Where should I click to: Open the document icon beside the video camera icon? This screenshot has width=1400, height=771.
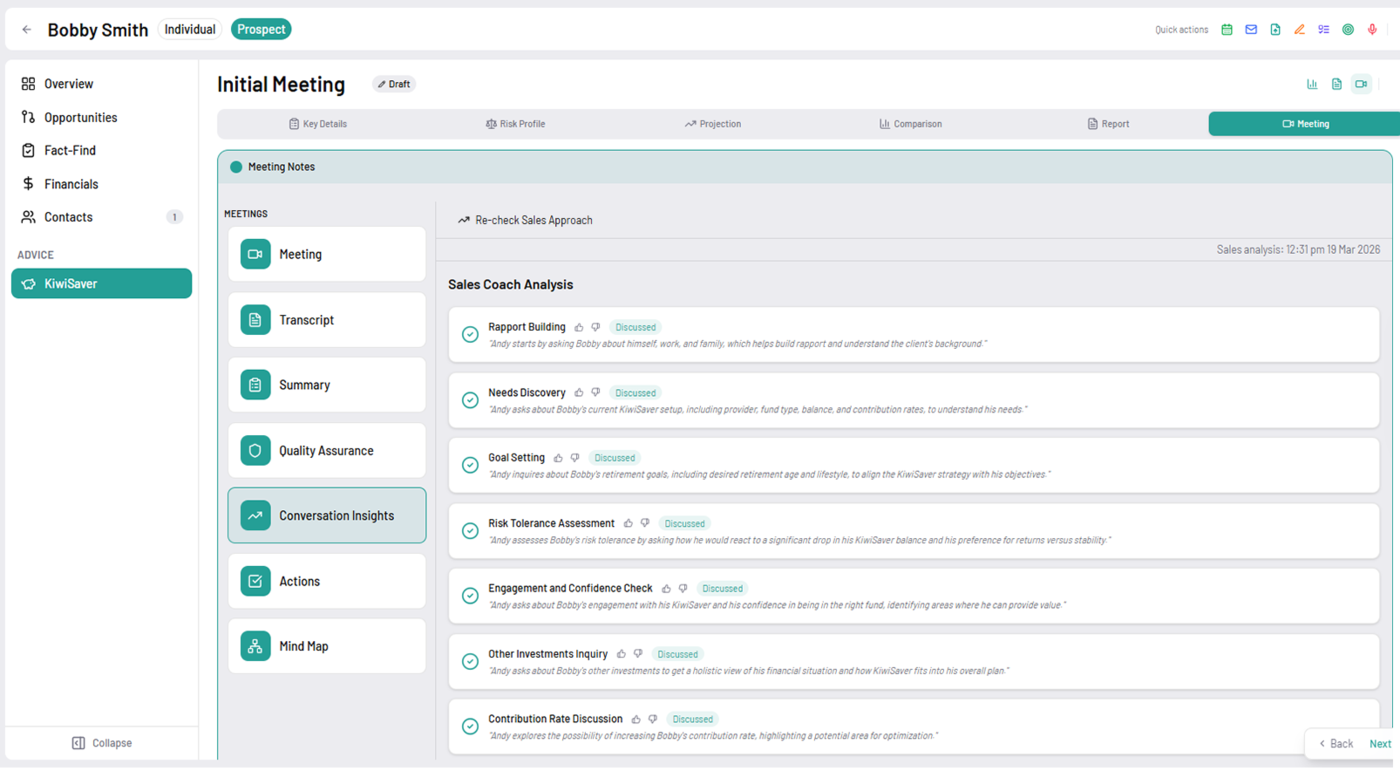click(1336, 84)
